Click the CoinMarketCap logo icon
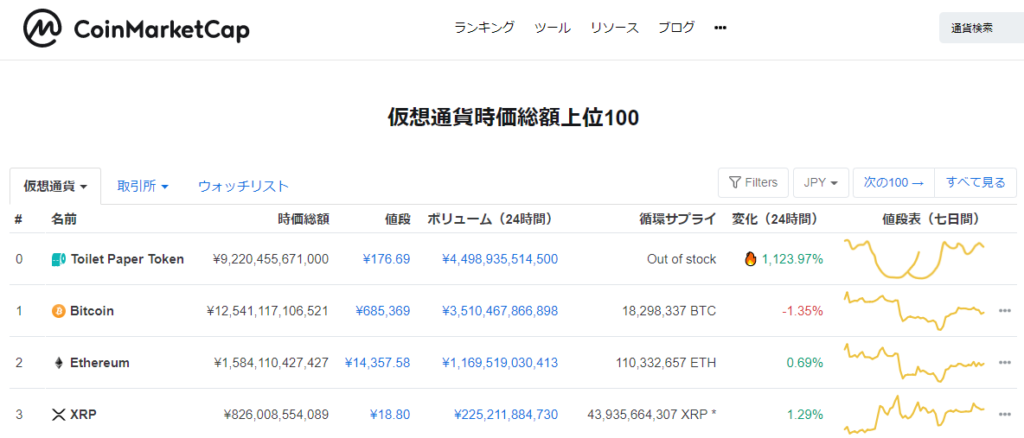 tap(43, 28)
